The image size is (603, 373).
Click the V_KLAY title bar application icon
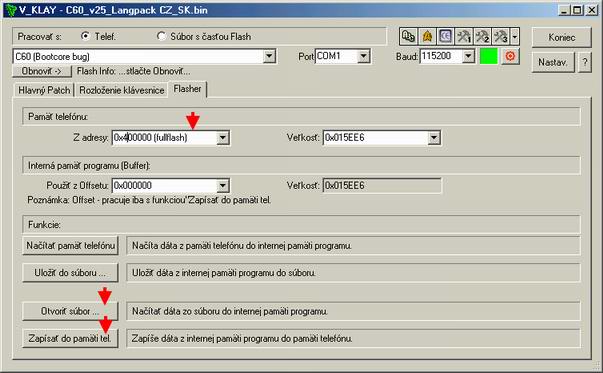click(11, 10)
